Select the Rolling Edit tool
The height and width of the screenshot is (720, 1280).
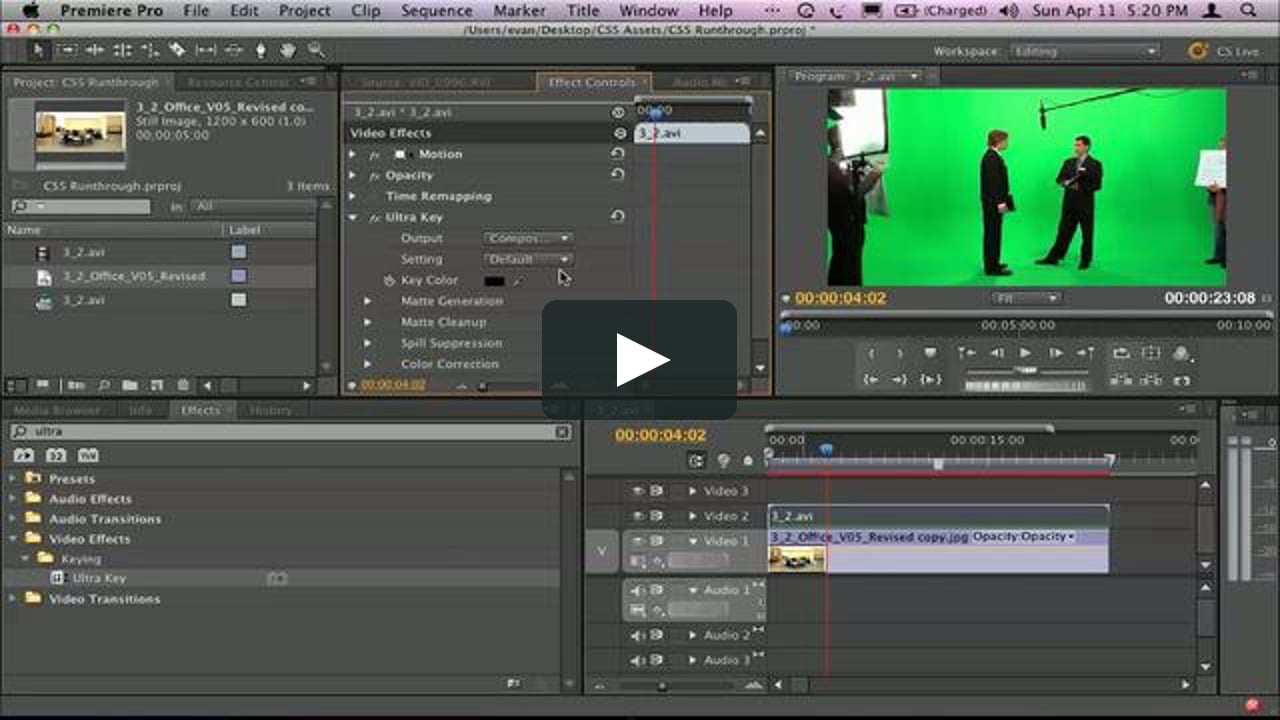pyautogui.click(x=122, y=49)
